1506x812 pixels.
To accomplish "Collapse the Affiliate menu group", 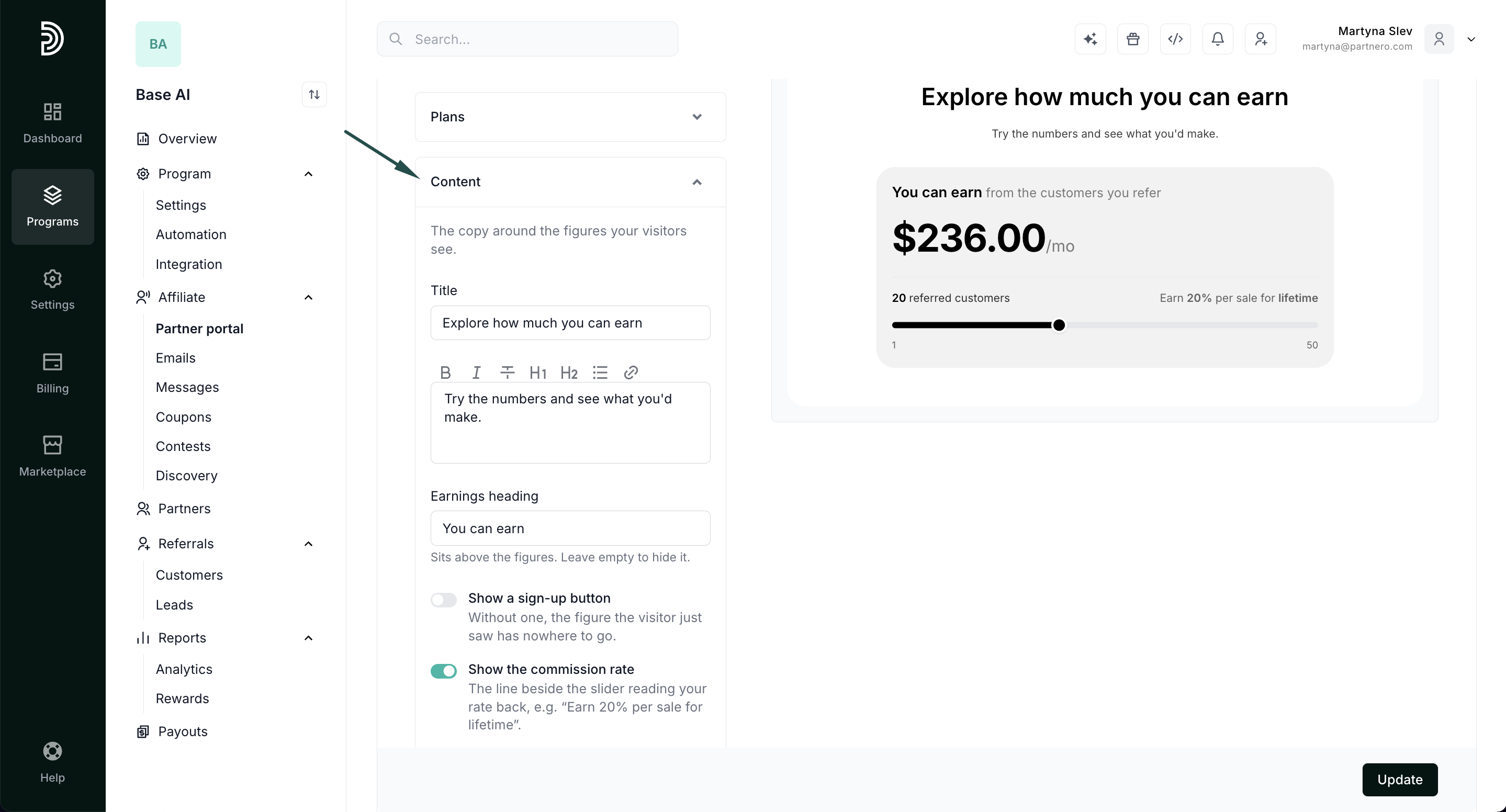I will 309,298.
